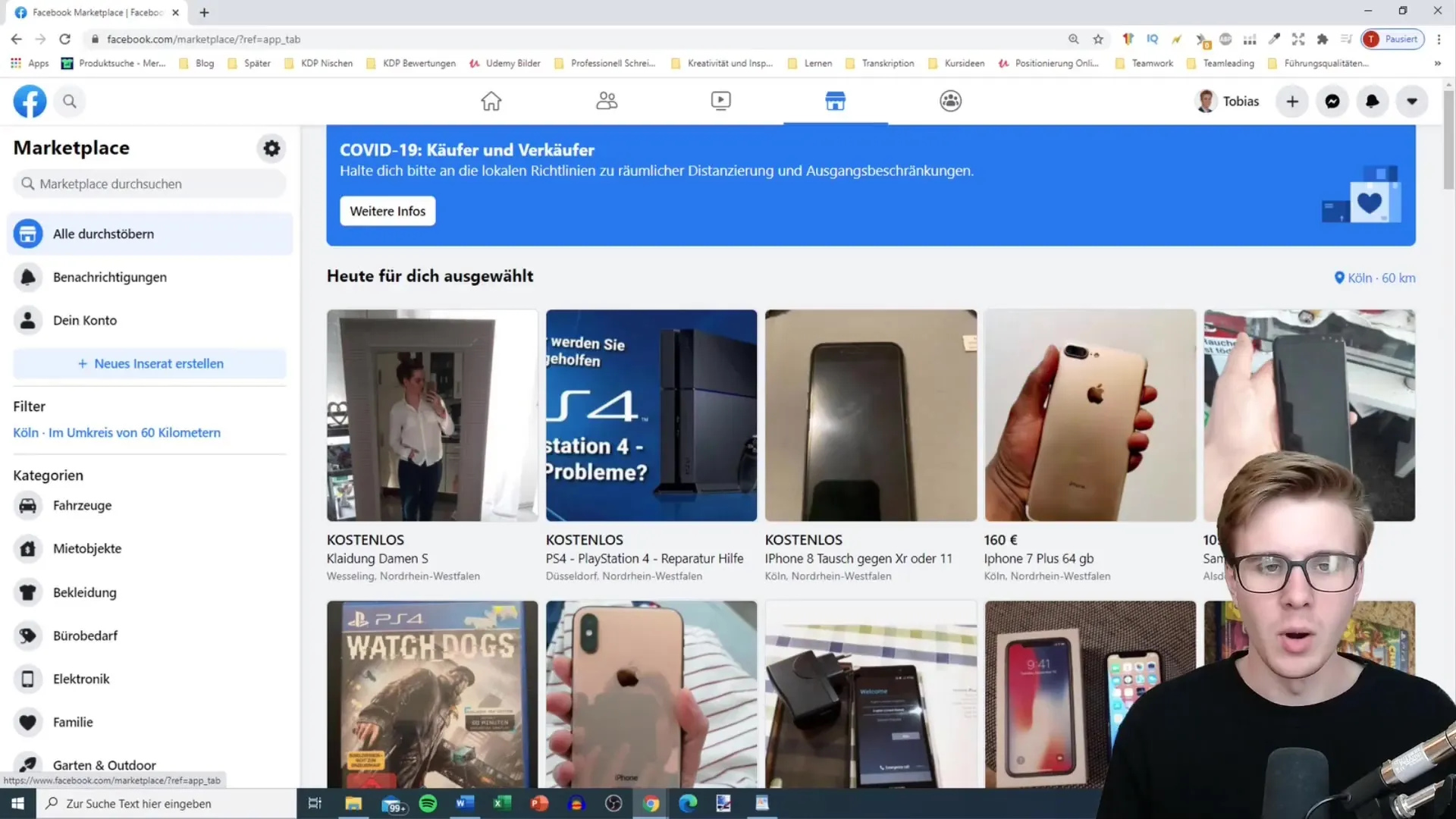Click the Windows taskbar search box
1456x819 pixels.
(166, 803)
